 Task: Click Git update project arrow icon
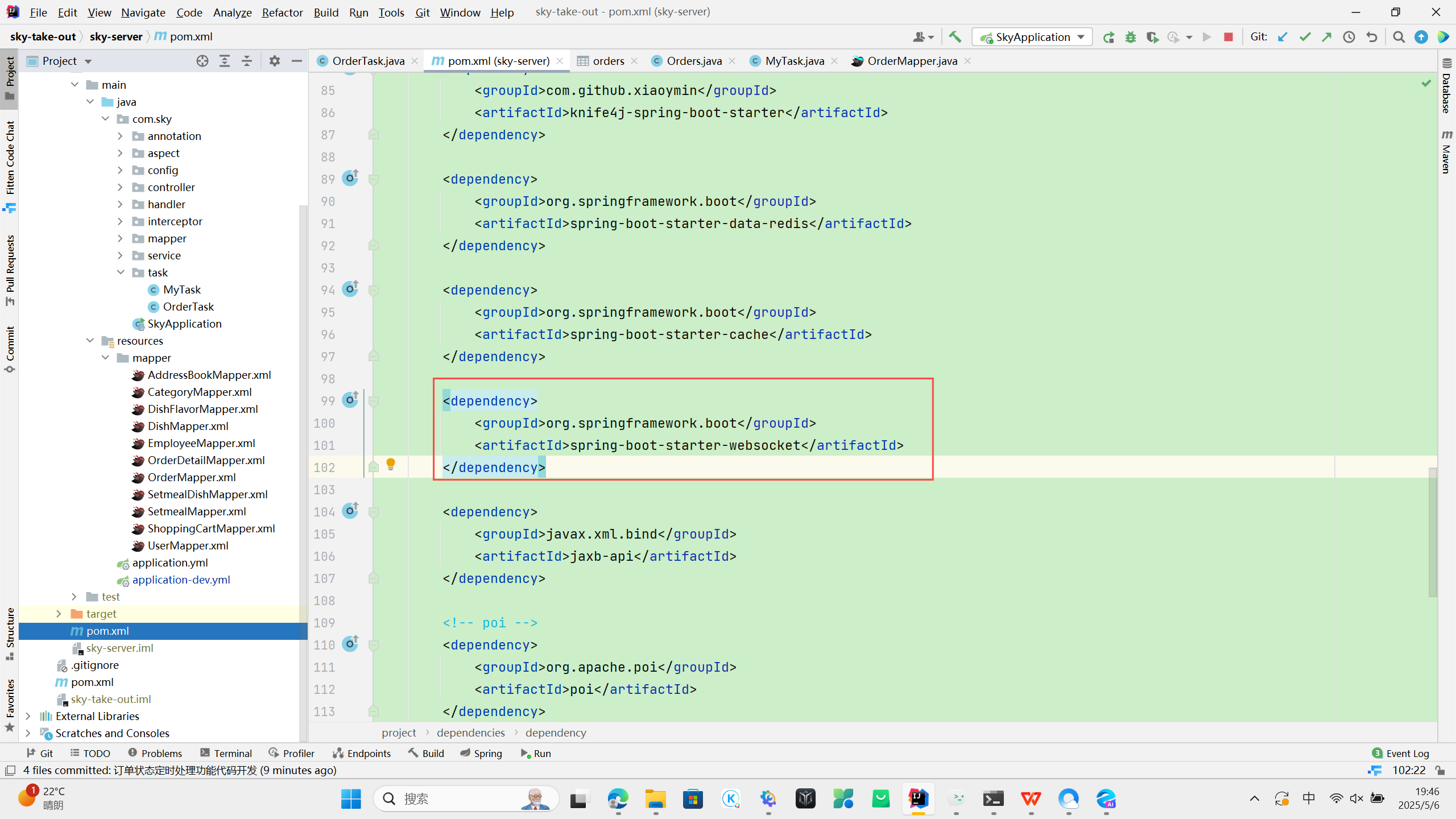pos(1283,37)
